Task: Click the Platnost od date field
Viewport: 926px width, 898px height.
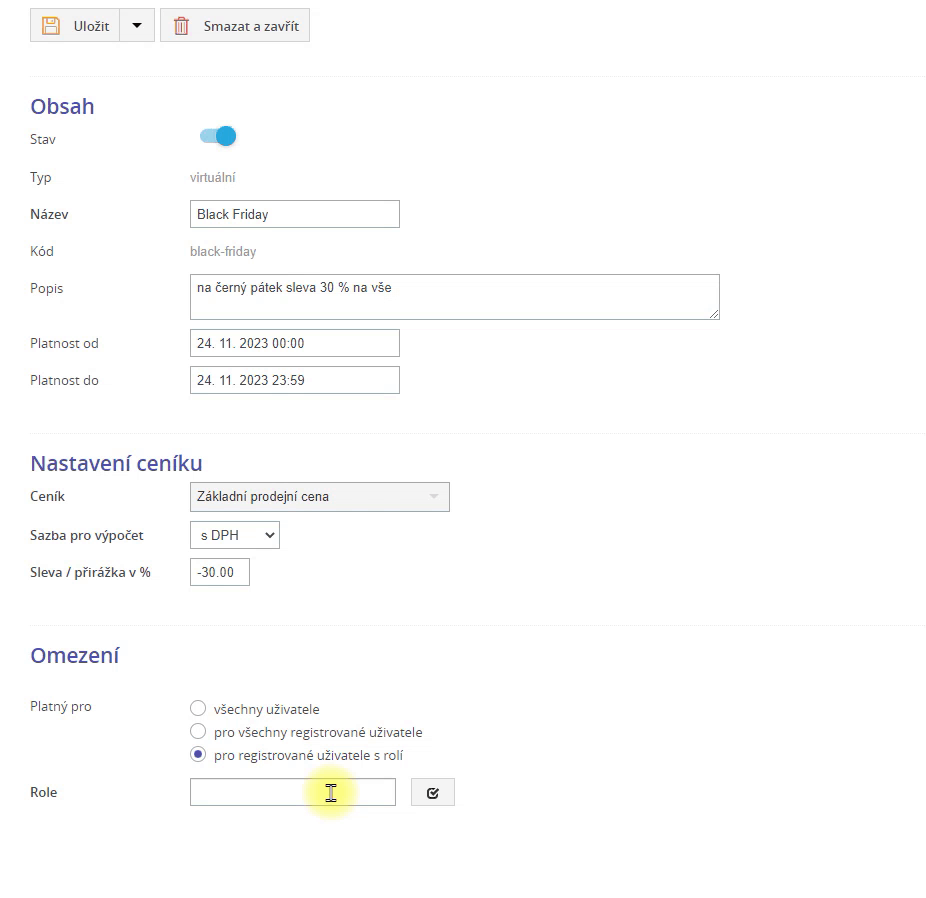Action: click(x=294, y=343)
